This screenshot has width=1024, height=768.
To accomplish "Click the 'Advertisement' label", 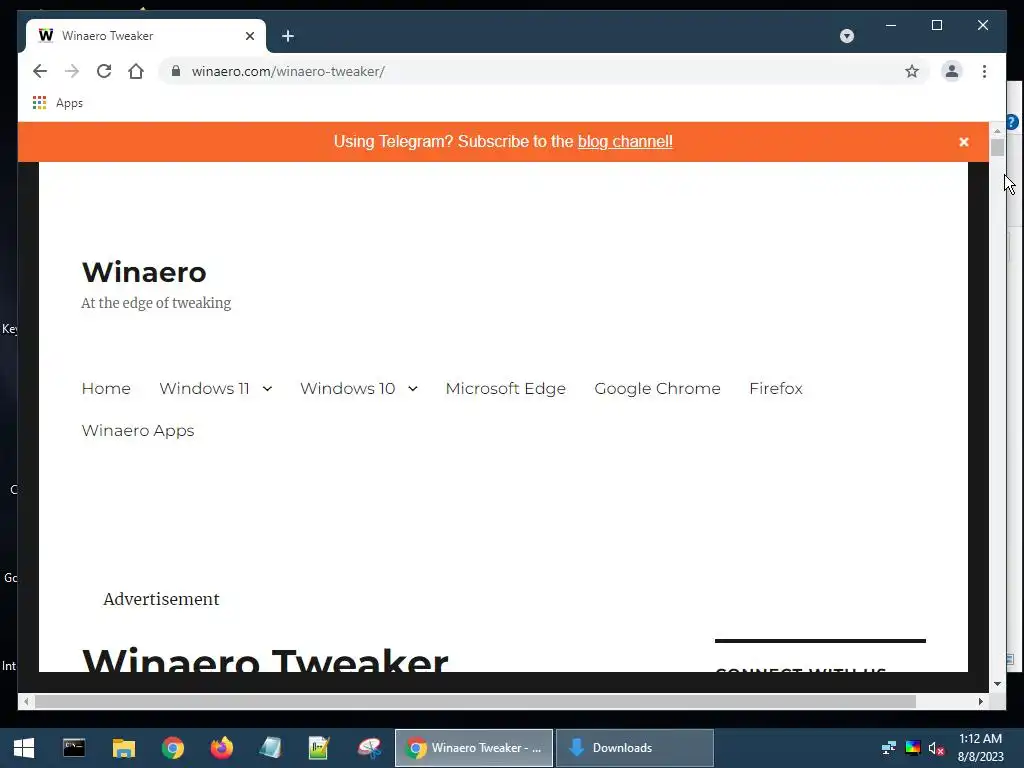I will tap(161, 599).
